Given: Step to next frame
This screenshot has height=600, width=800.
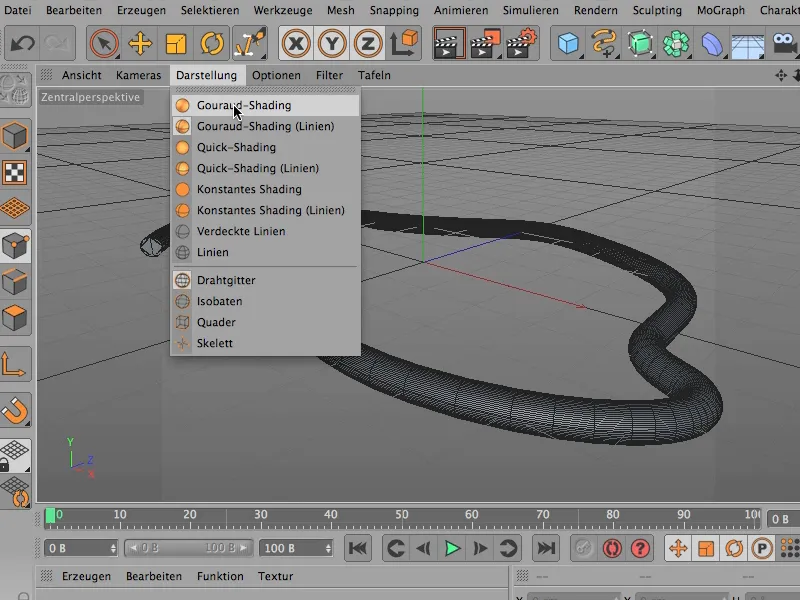Looking at the screenshot, I should [x=480, y=548].
